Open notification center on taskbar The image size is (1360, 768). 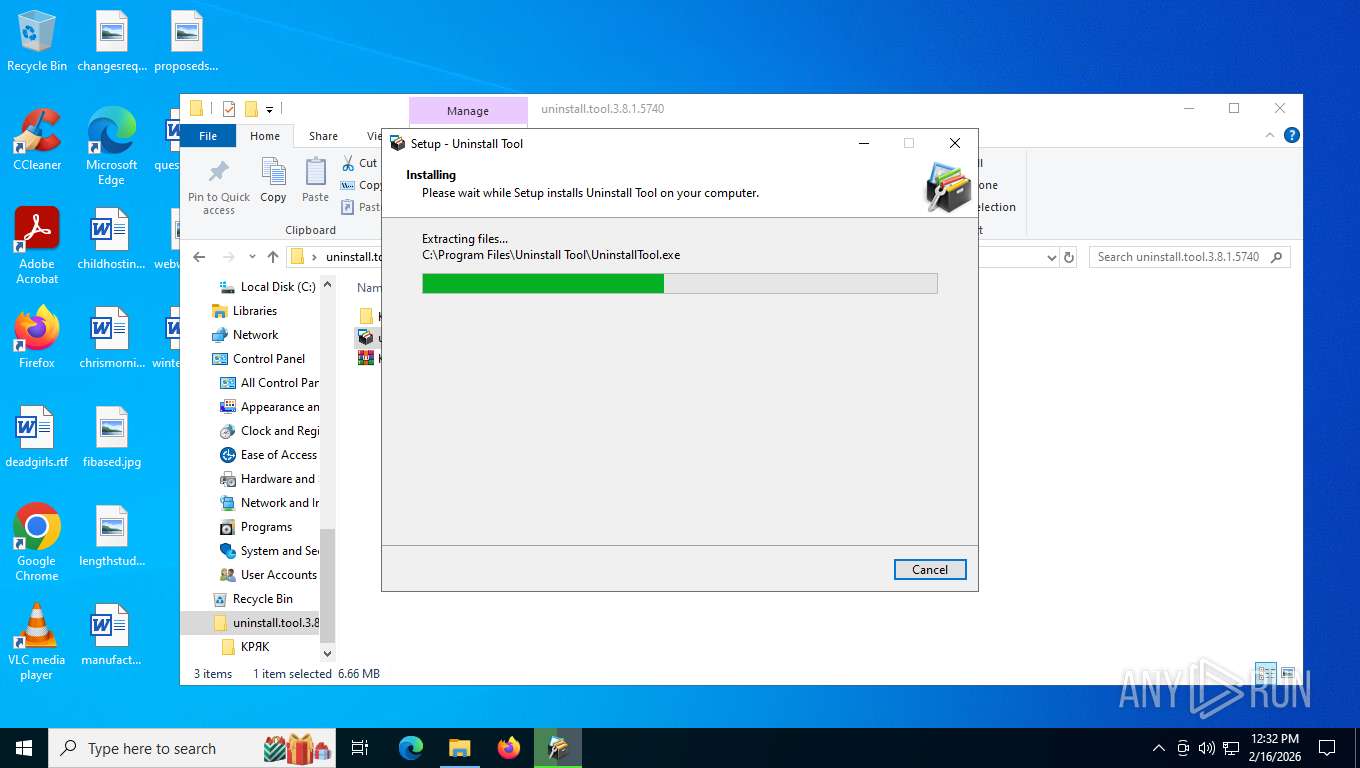pyautogui.click(x=1327, y=748)
